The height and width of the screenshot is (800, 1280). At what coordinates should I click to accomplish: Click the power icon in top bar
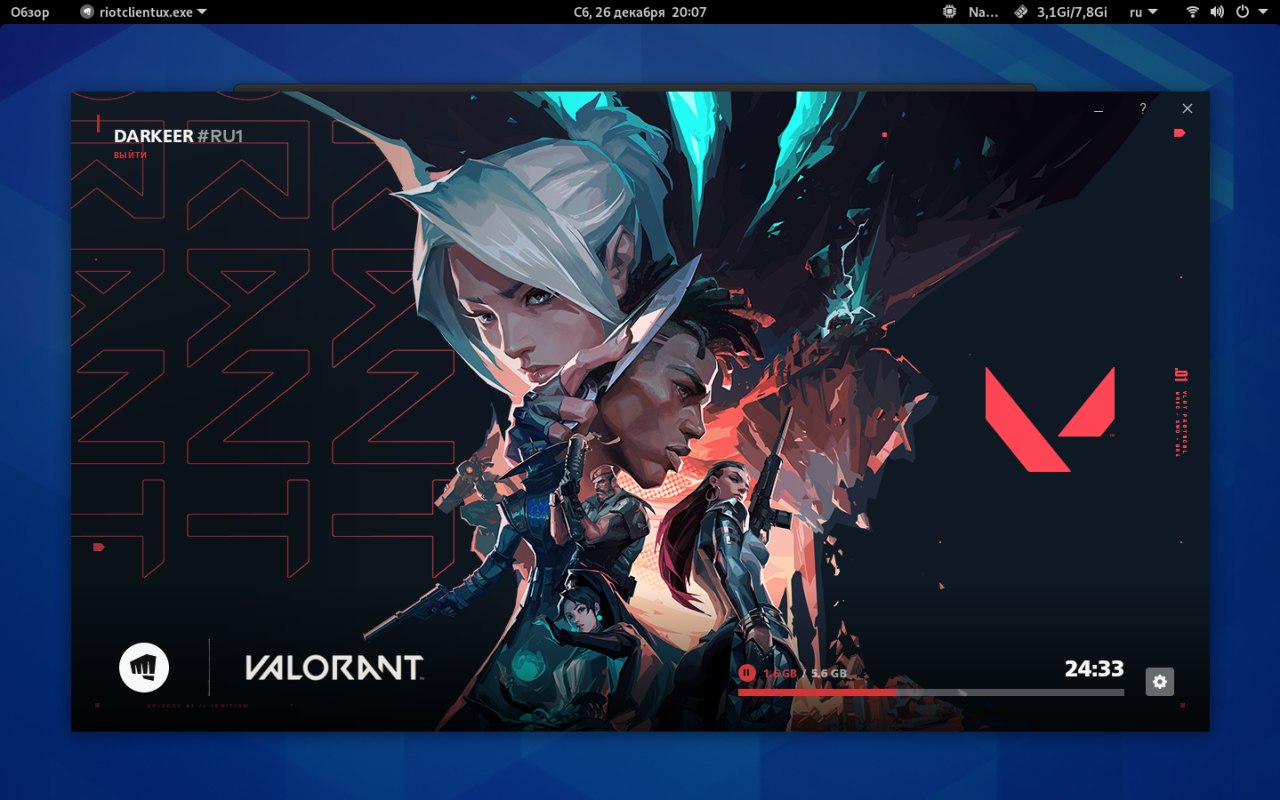[x=1243, y=12]
